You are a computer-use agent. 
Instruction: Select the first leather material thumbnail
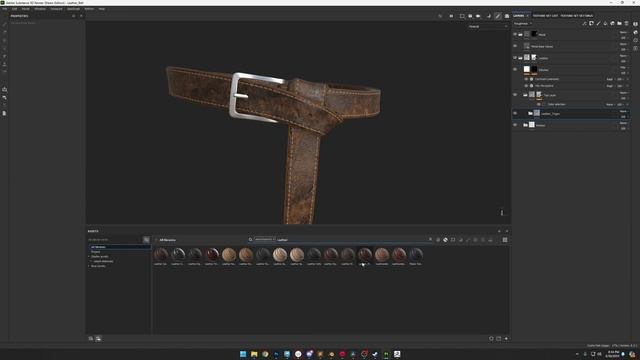pyautogui.click(x=161, y=255)
